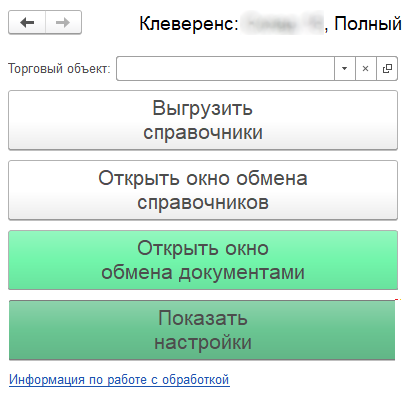Select the blurred name in the title
403x409 pixels.
point(282,23)
